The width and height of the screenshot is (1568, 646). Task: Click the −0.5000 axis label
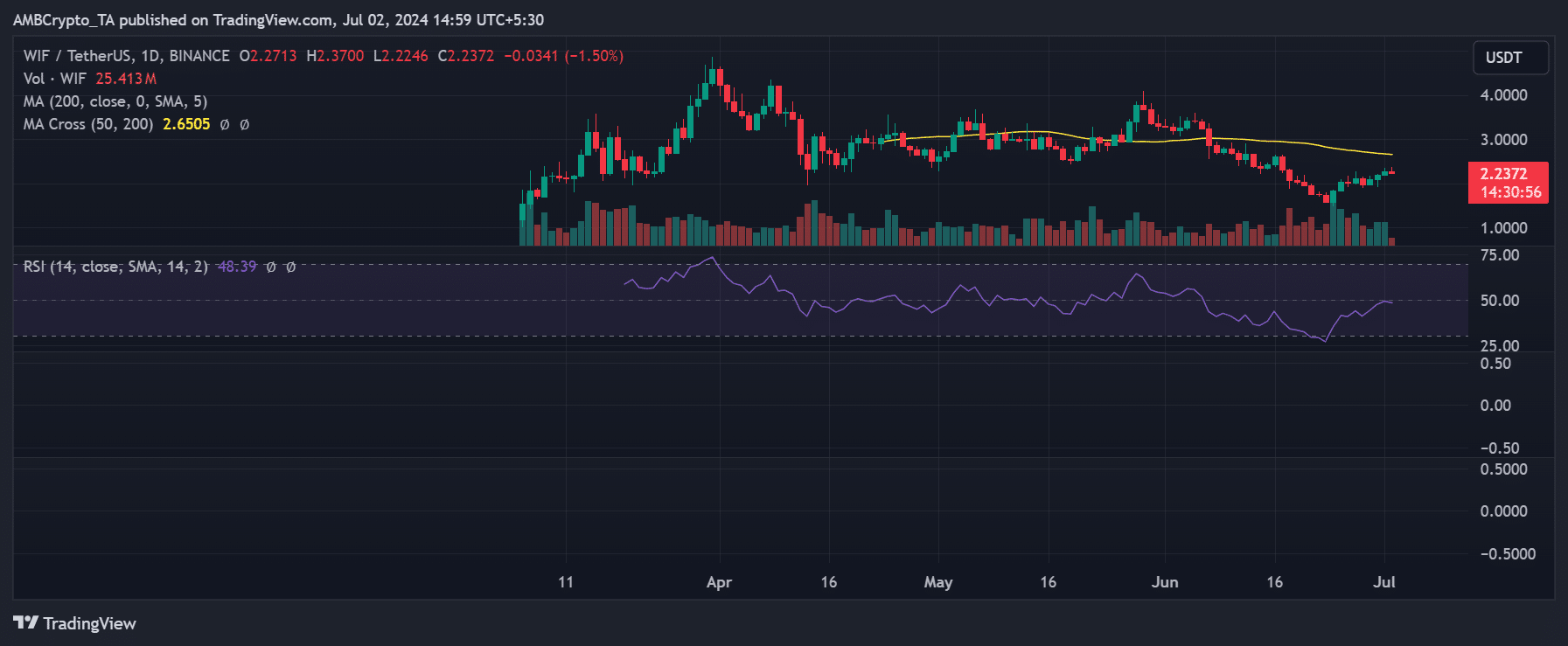pos(1508,554)
